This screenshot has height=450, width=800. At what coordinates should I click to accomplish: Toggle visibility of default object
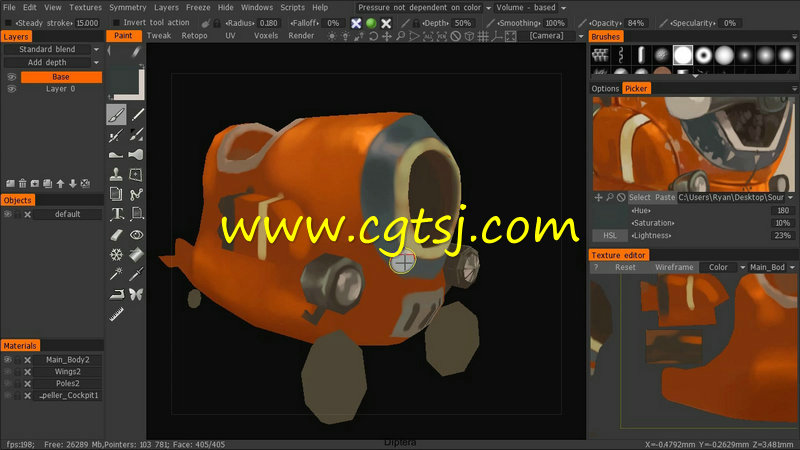(x=8, y=214)
